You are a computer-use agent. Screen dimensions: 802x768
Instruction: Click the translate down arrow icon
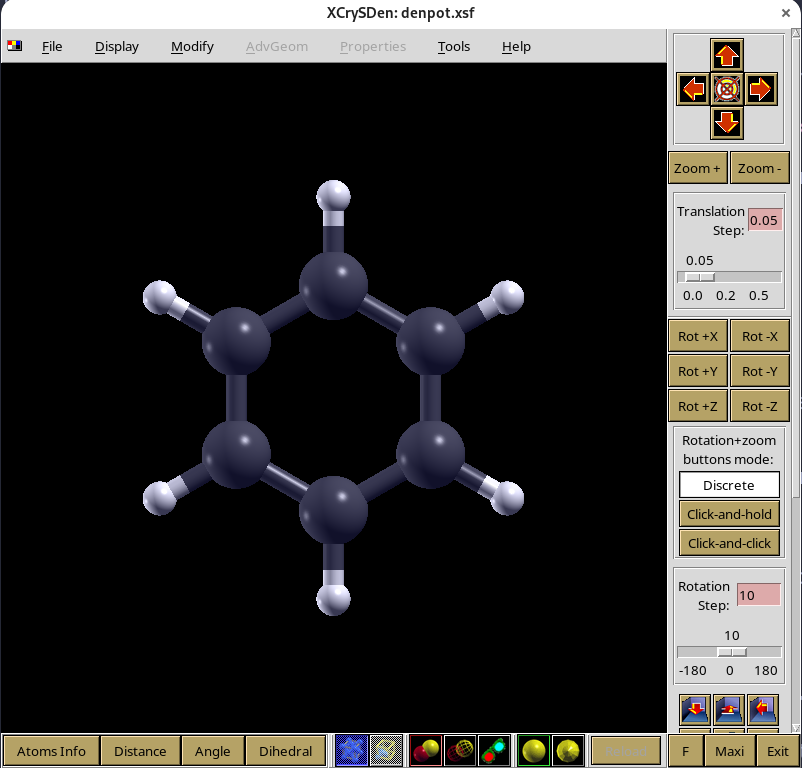point(727,123)
